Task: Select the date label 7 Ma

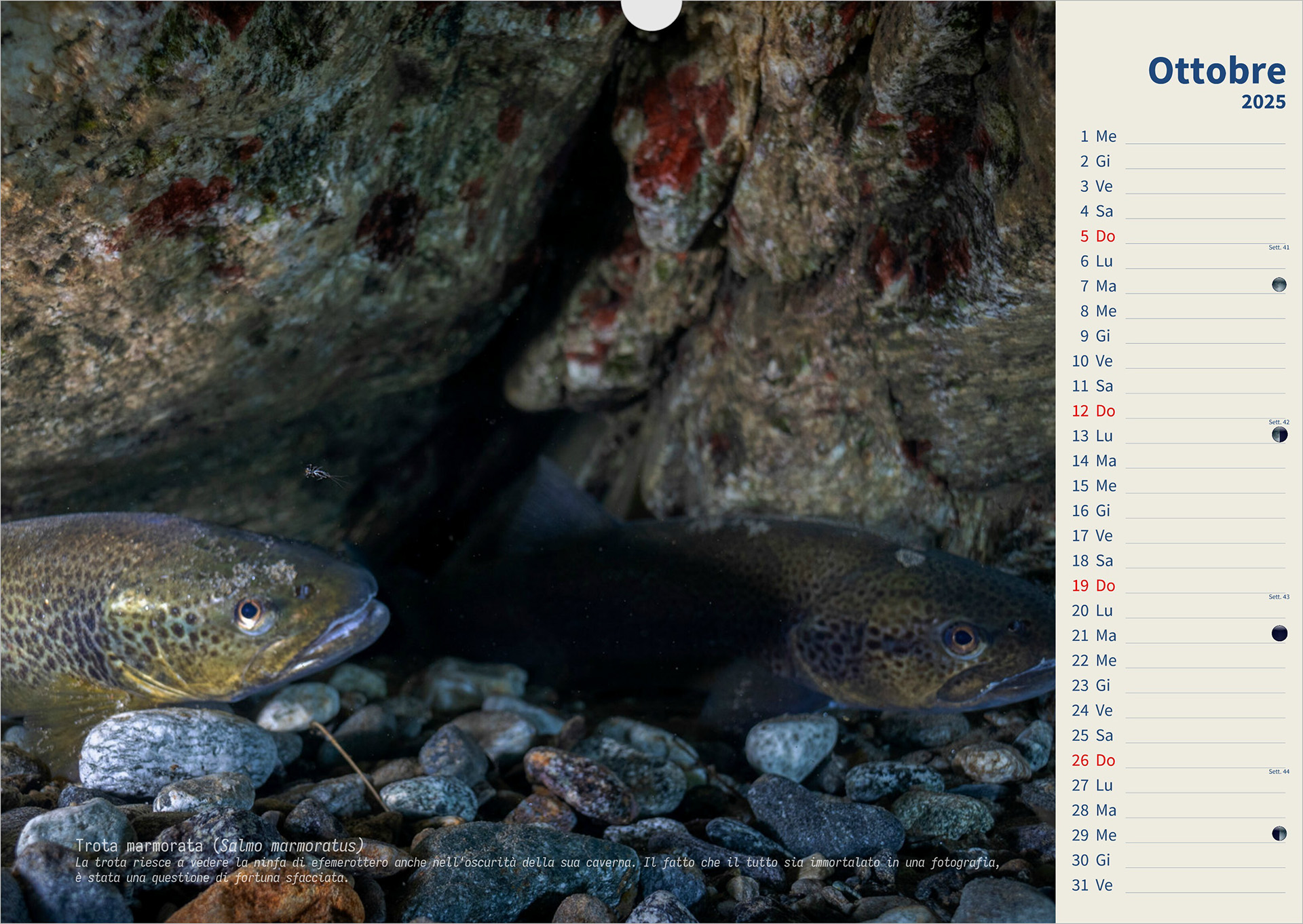Action: (1098, 286)
